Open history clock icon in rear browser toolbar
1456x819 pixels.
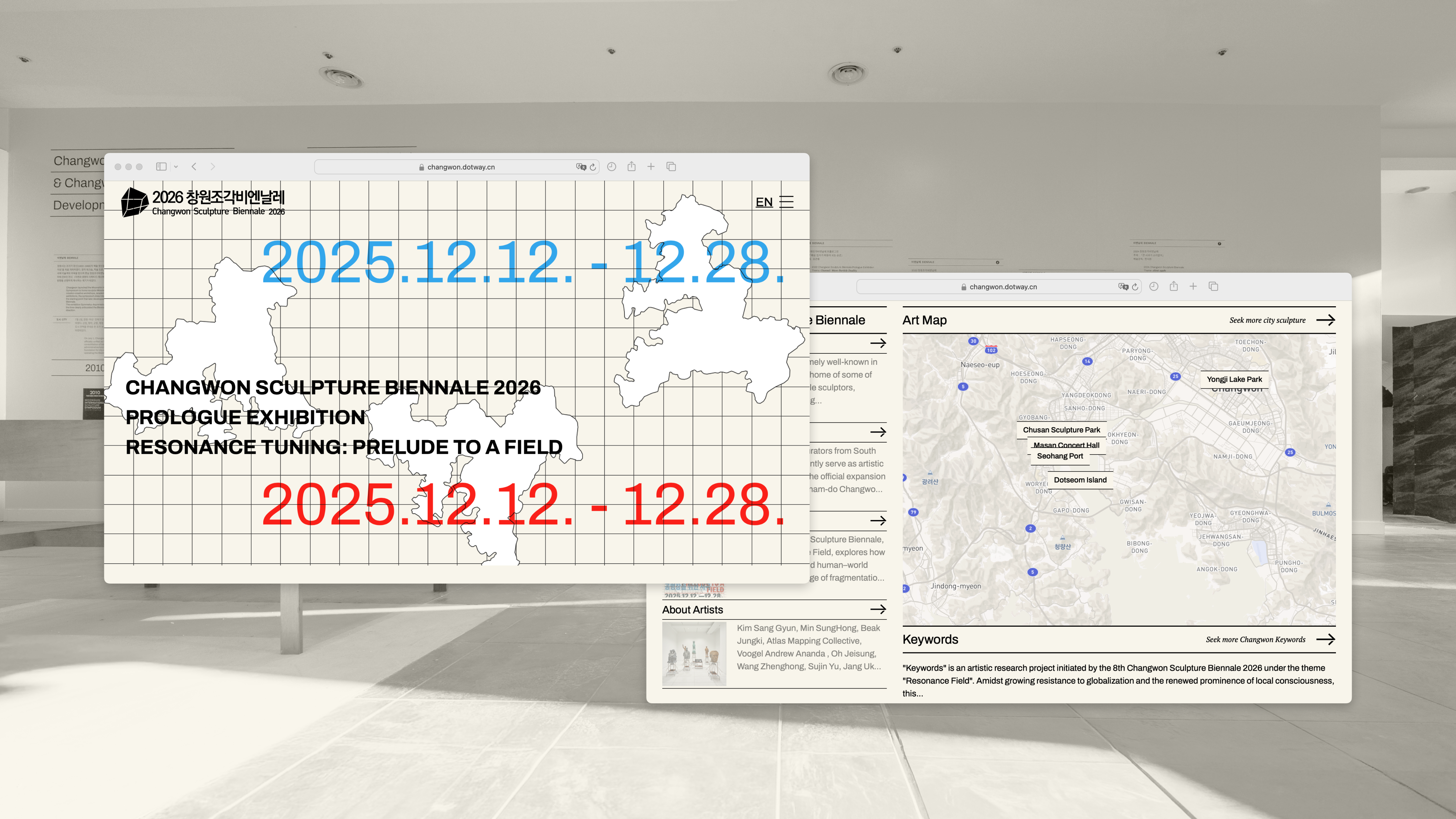click(1154, 287)
